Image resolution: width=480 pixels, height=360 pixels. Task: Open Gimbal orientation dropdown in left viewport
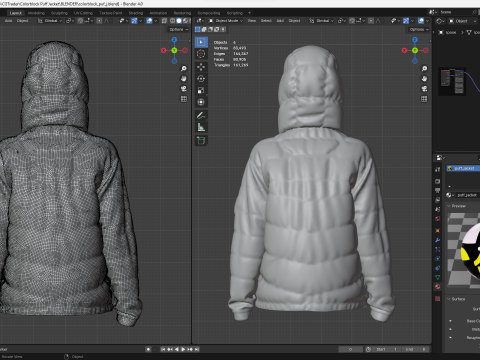50,21
